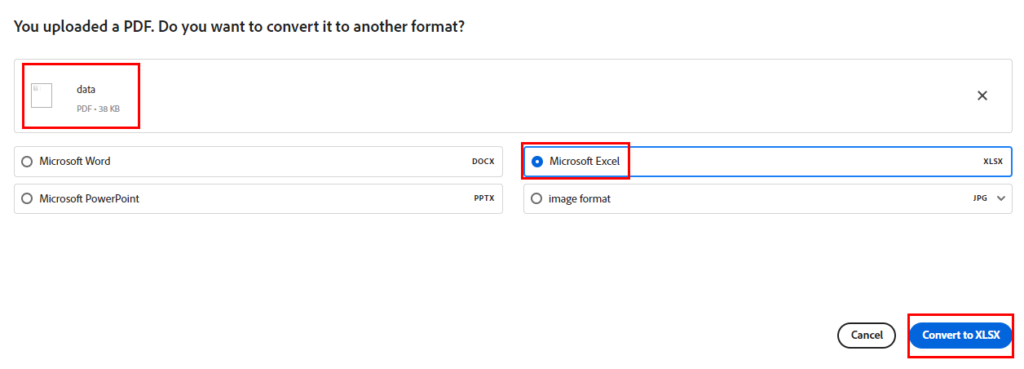This screenshot has width=1024, height=369.
Task: Select the Microsoft Word radio button
Action: (27, 161)
